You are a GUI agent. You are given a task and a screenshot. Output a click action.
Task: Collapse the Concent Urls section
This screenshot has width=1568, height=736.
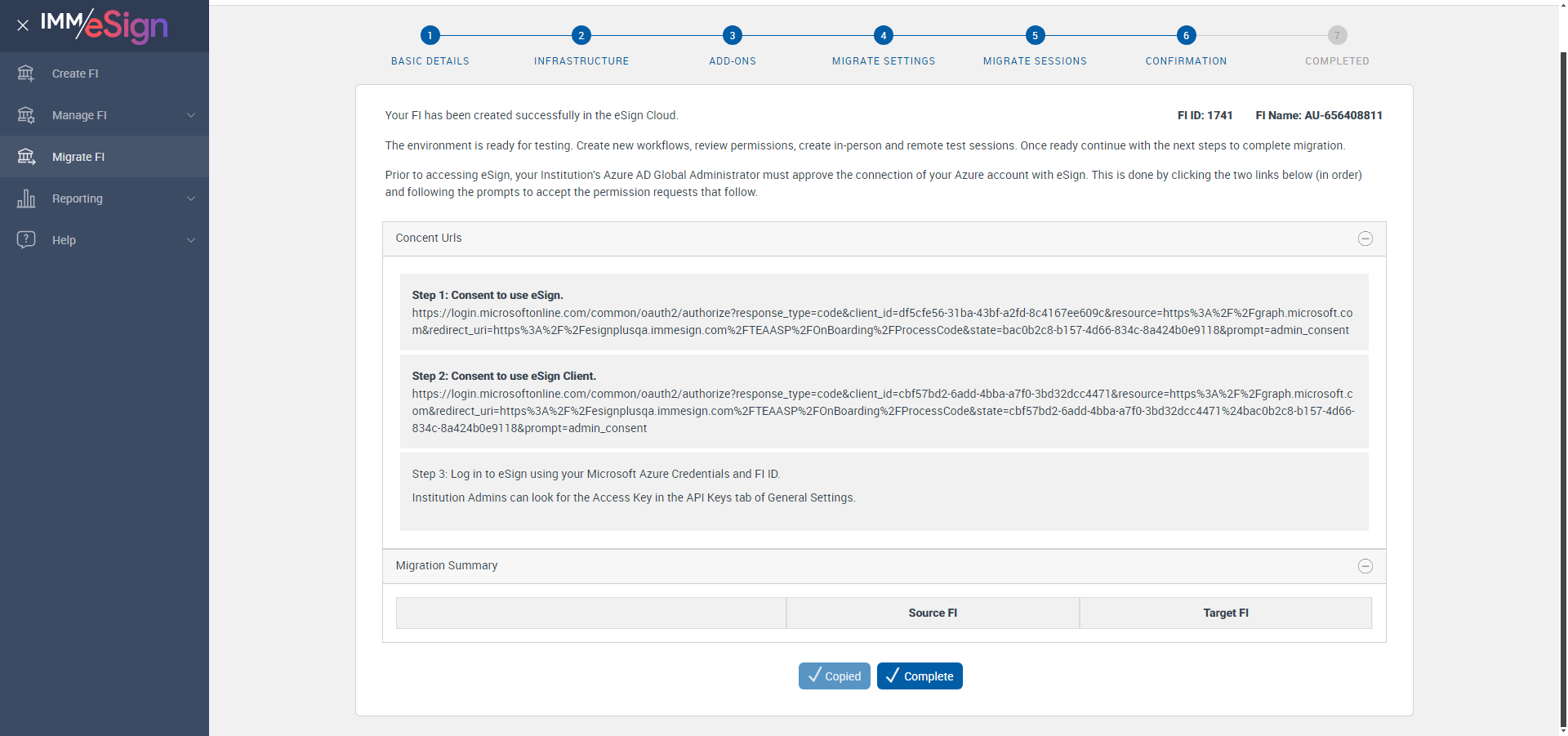pos(1365,239)
